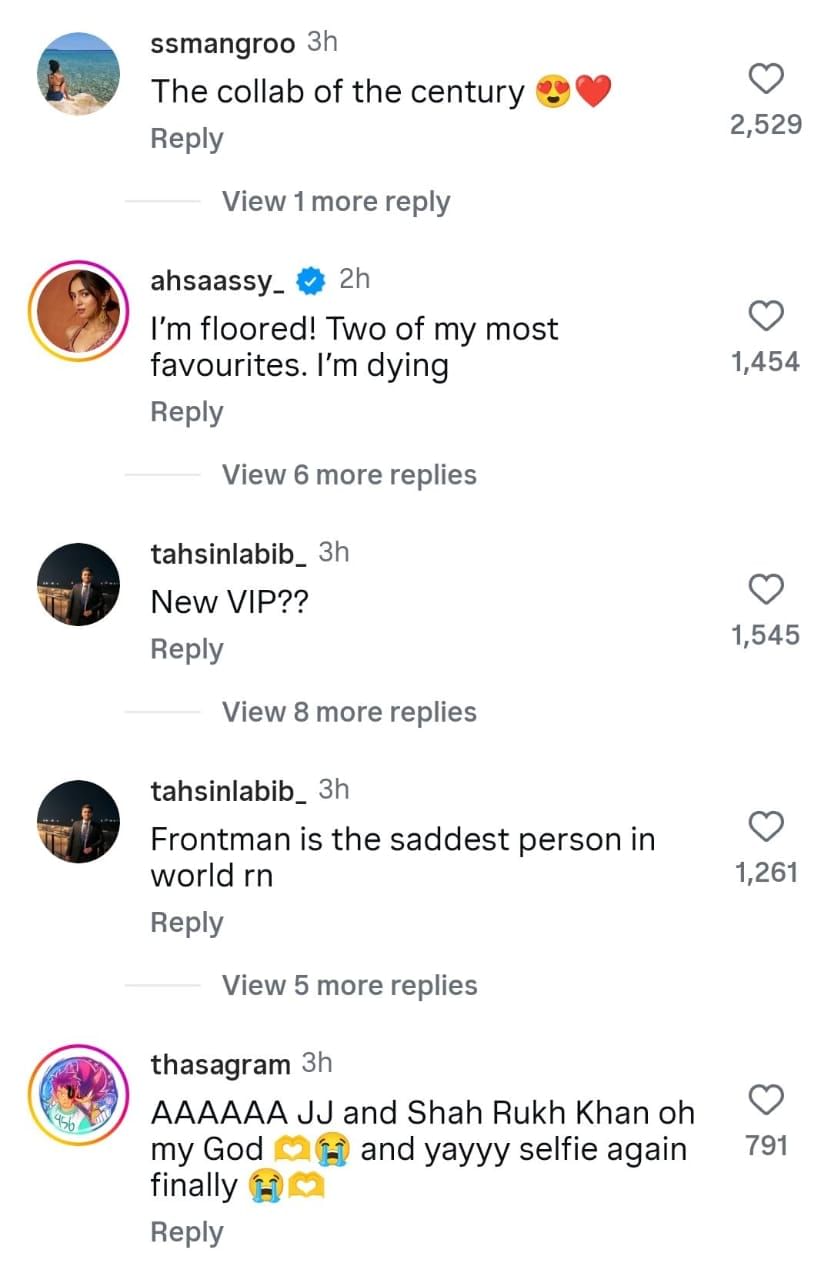
Task: Tap heart on the "Frontman is the saddest" comment
Action: (765, 827)
